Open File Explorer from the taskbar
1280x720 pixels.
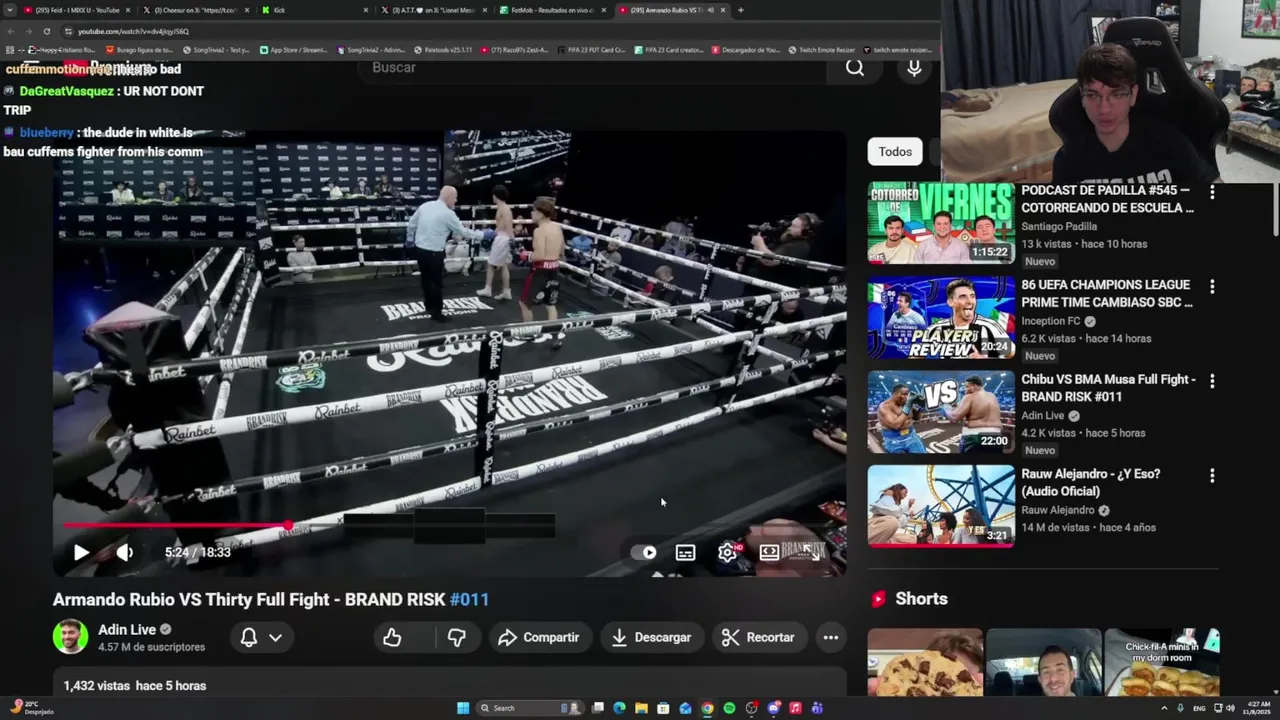[641, 708]
